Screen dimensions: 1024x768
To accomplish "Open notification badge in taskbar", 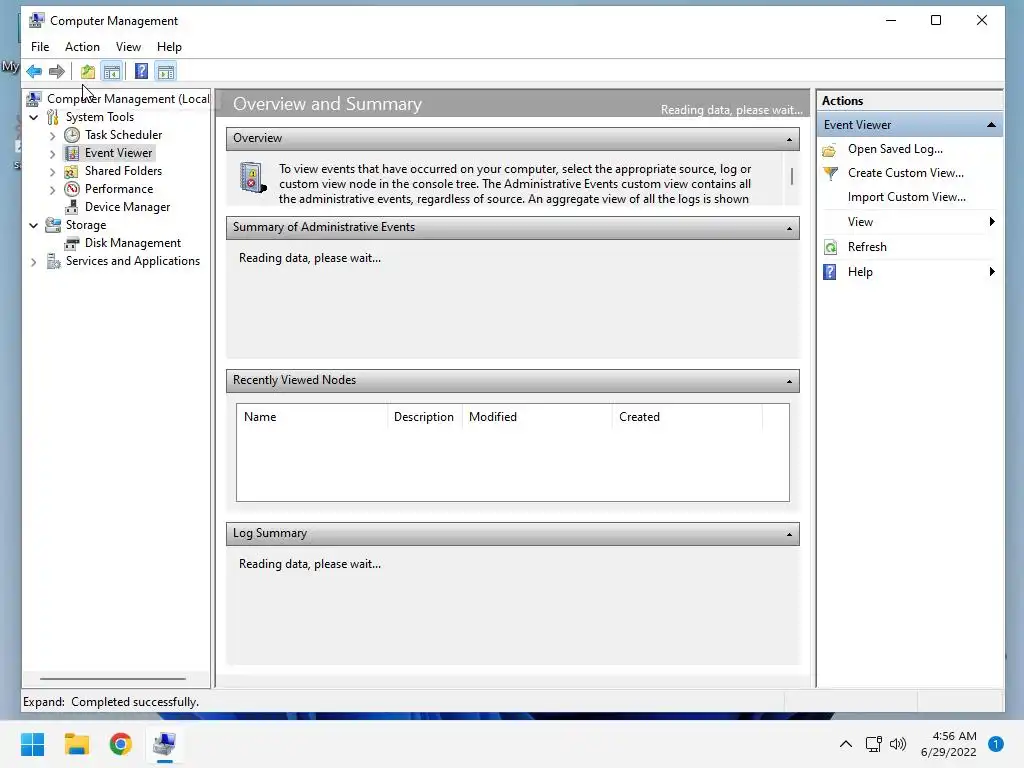I will pos(995,744).
